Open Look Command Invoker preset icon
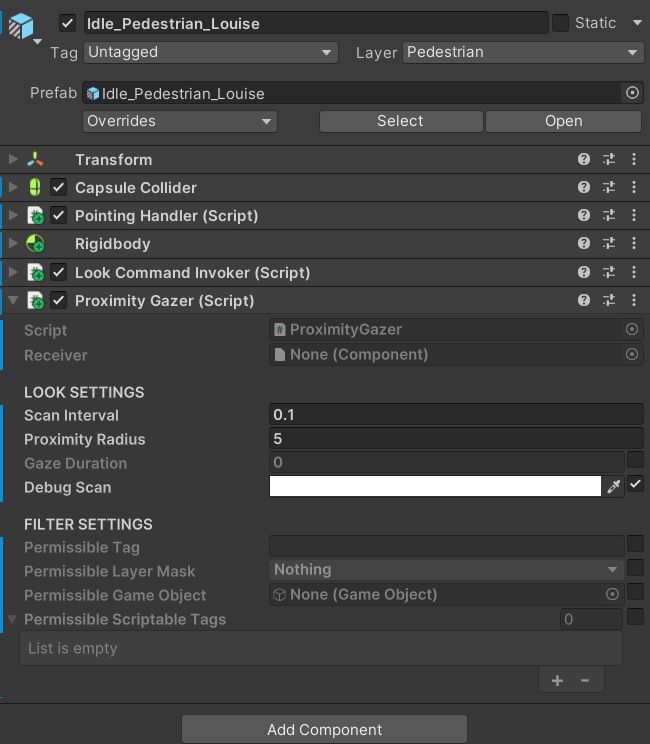650x744 pixels. (x=609, y=272)
